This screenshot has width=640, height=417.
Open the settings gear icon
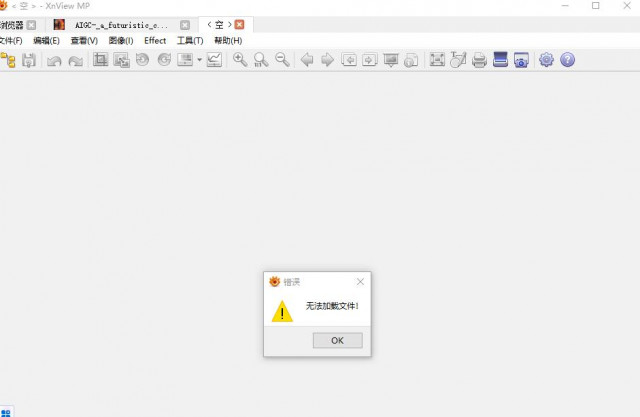(546, 60)
